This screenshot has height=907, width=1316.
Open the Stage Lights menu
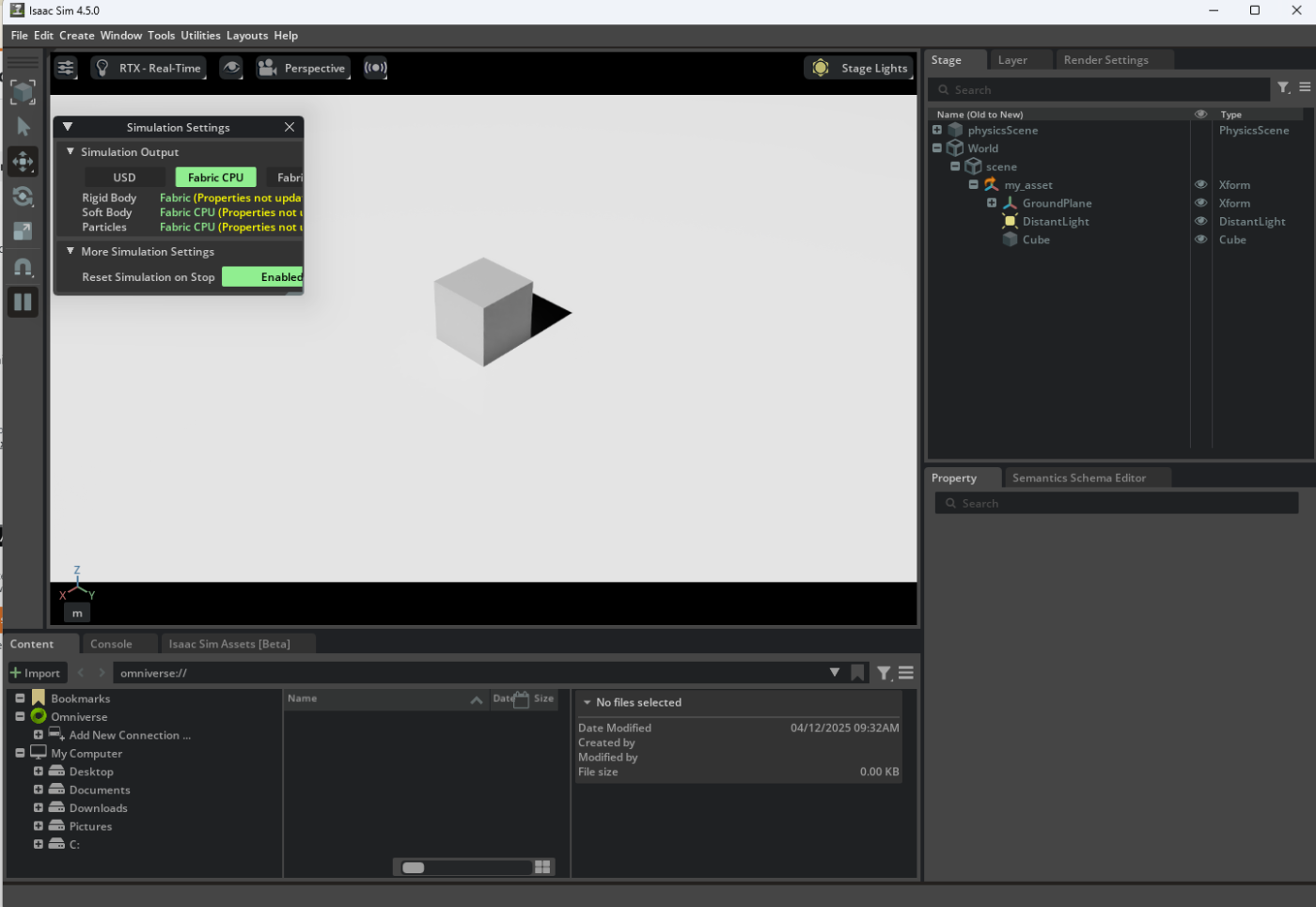point(859,68)
